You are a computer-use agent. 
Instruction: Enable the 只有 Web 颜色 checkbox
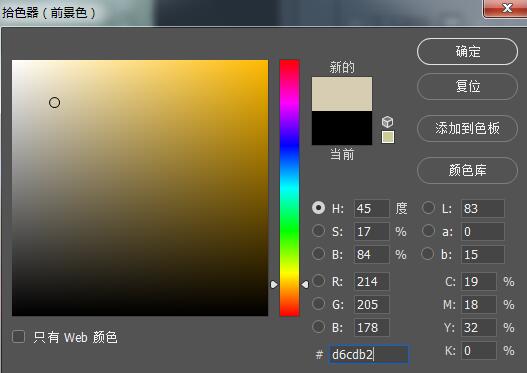(x=18, y=336)
